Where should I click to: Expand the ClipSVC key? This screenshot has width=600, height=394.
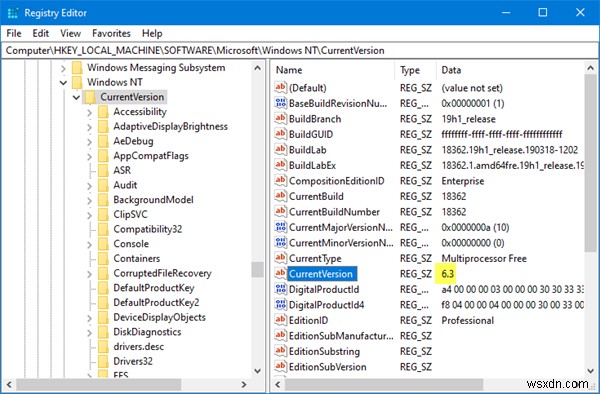[90, 215]
